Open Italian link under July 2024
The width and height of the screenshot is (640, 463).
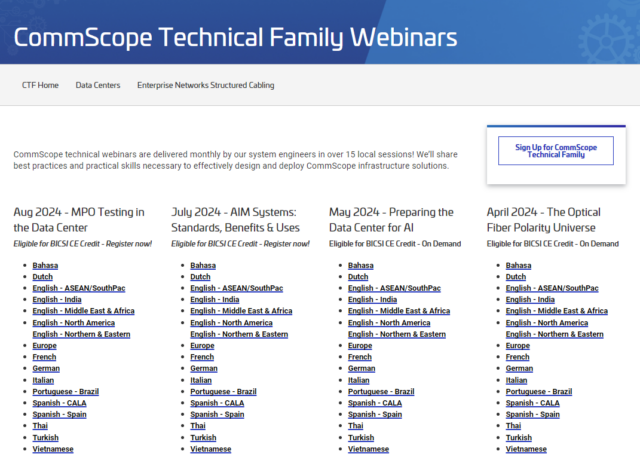[201, 380]
